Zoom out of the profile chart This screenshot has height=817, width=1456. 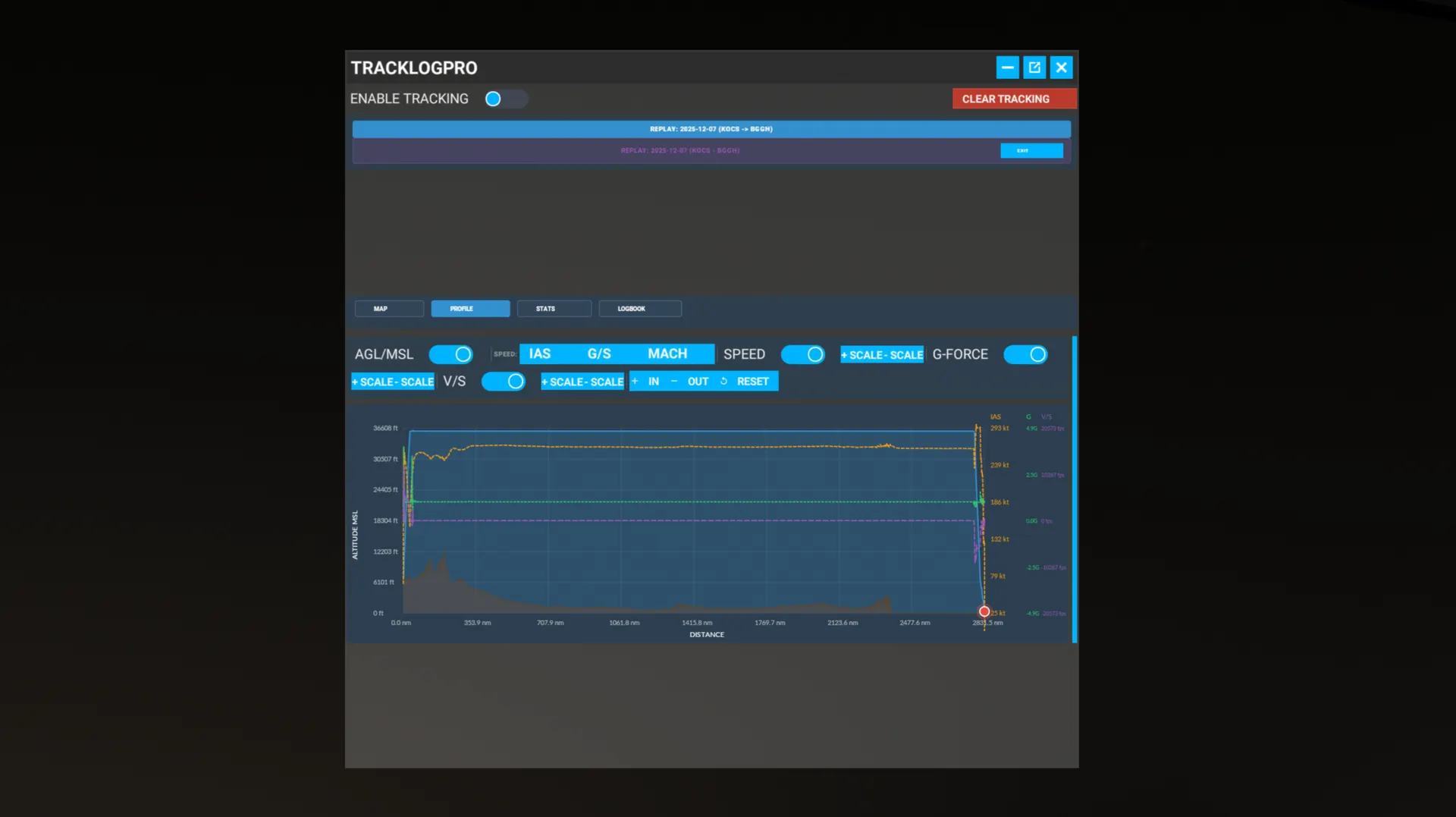pos(691,382)
